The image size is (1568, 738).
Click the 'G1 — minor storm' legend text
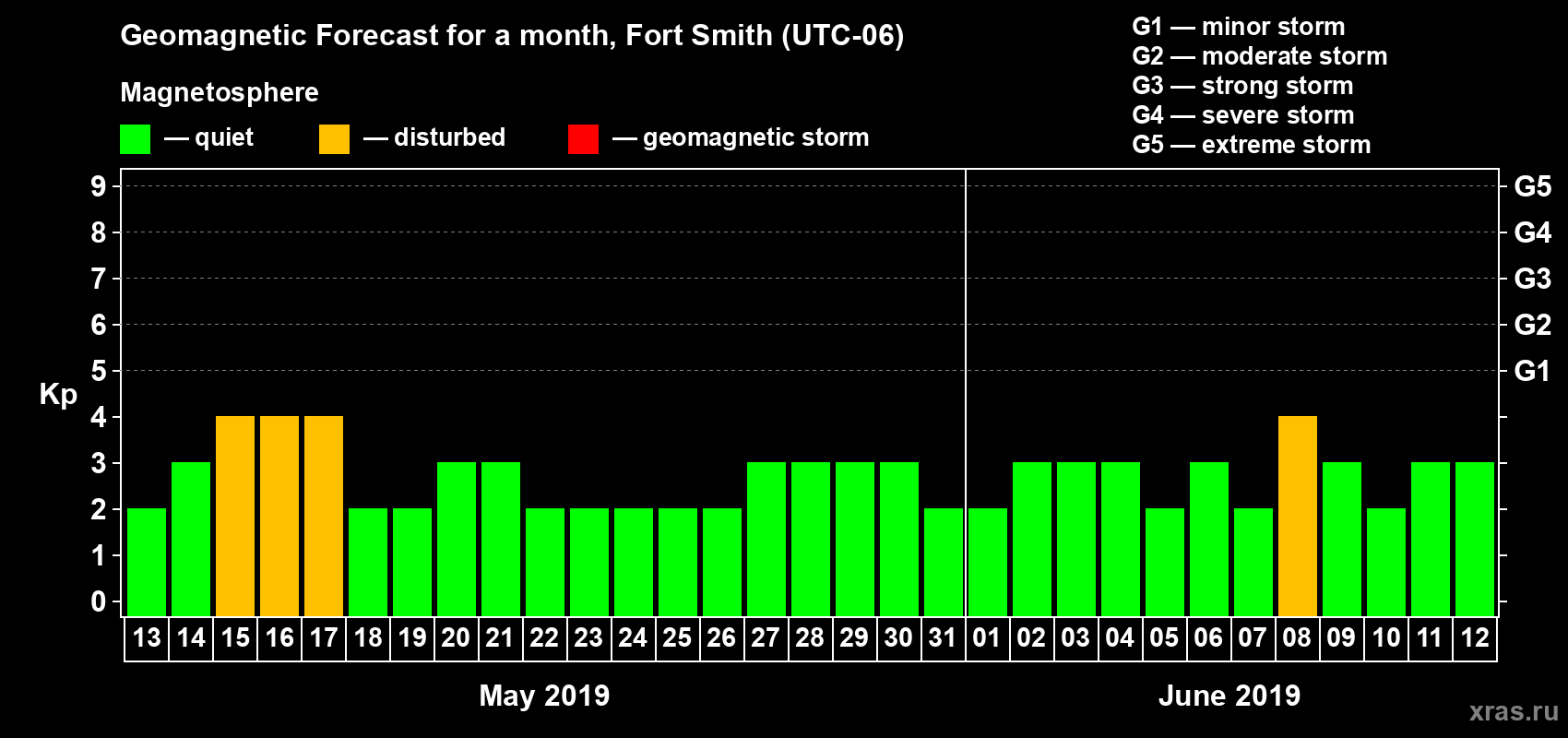coord(1239,27)
